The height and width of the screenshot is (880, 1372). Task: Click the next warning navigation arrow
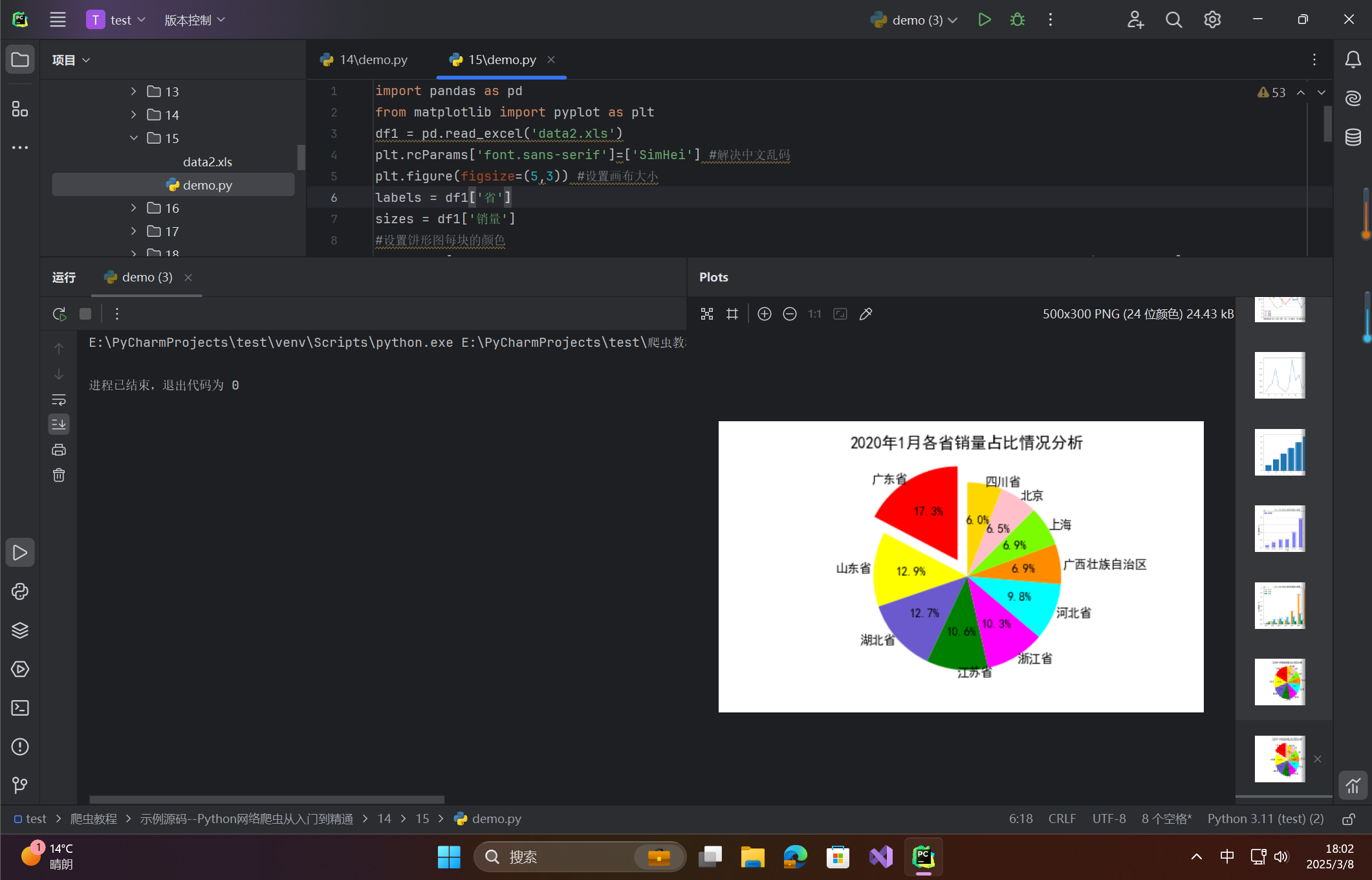1322,92
